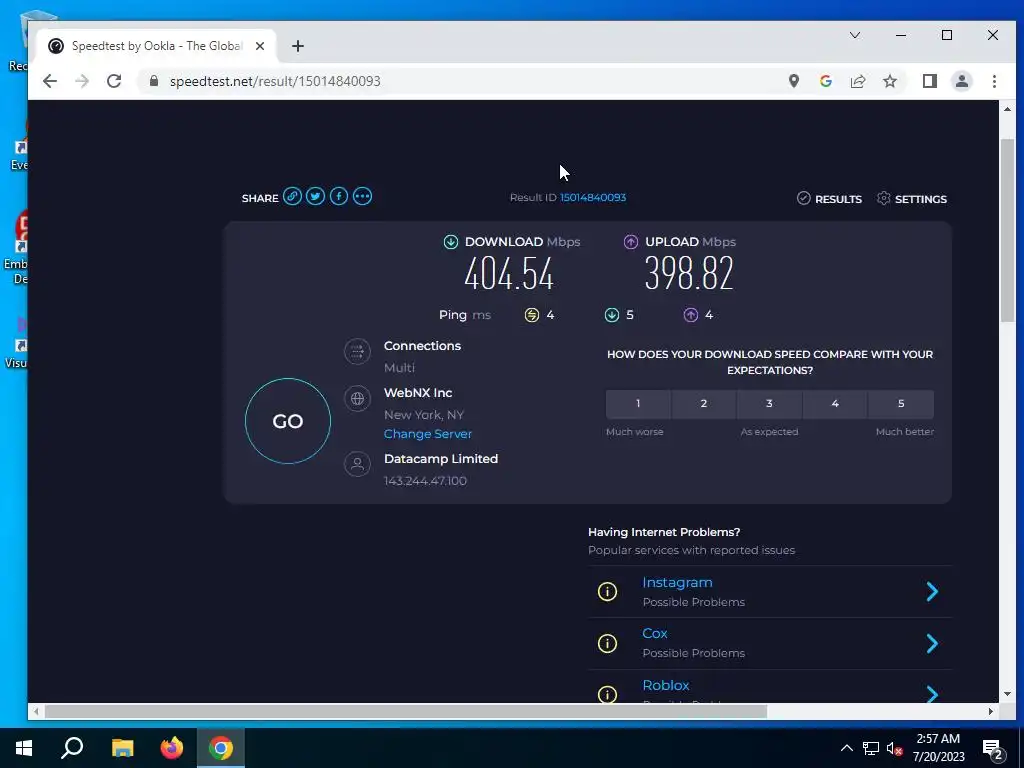The height and width of the screenshot is (768, 1024).
Task: Open more share options icon
Action: click(362, 197)
